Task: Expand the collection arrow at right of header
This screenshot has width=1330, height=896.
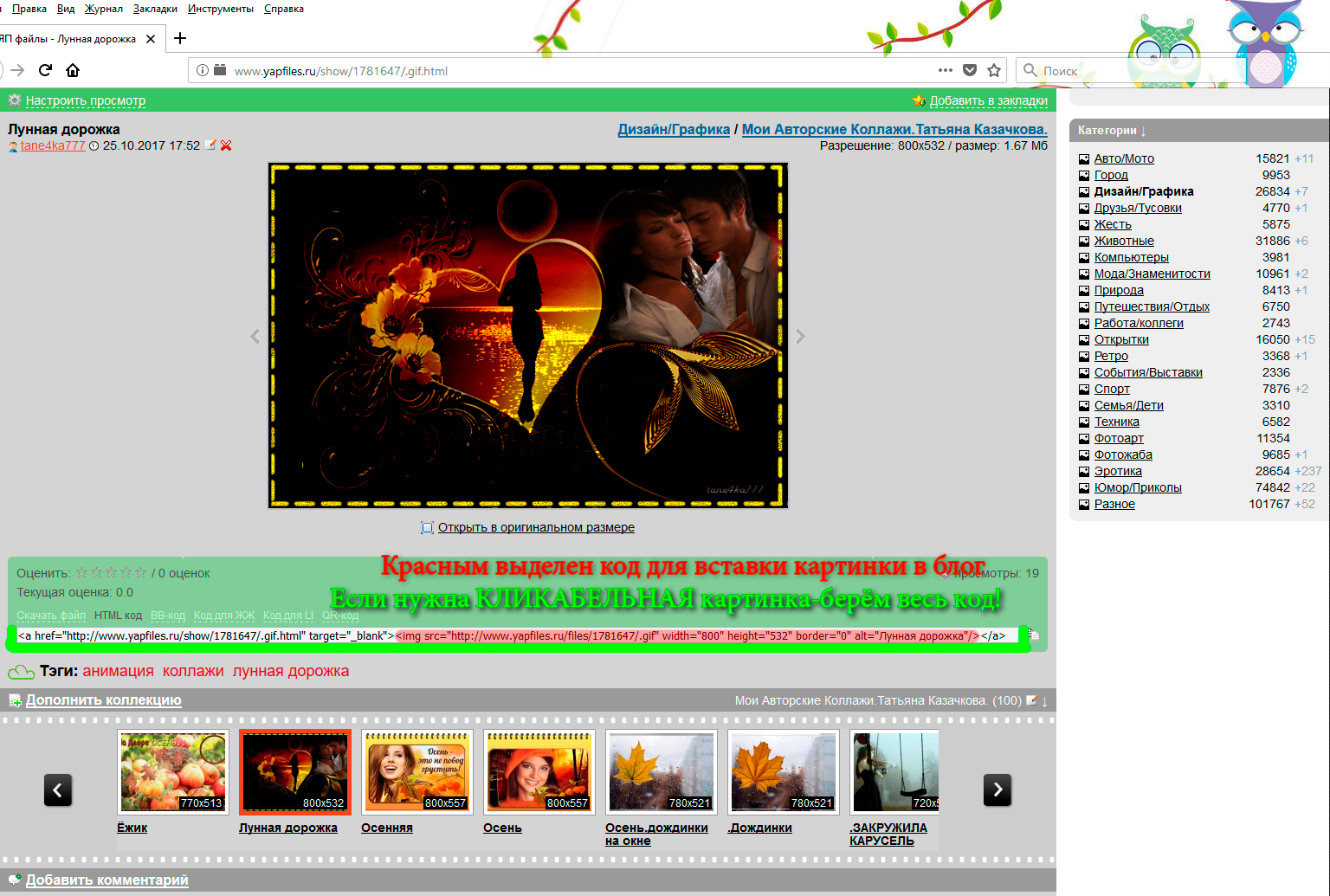Action: 1044,700
